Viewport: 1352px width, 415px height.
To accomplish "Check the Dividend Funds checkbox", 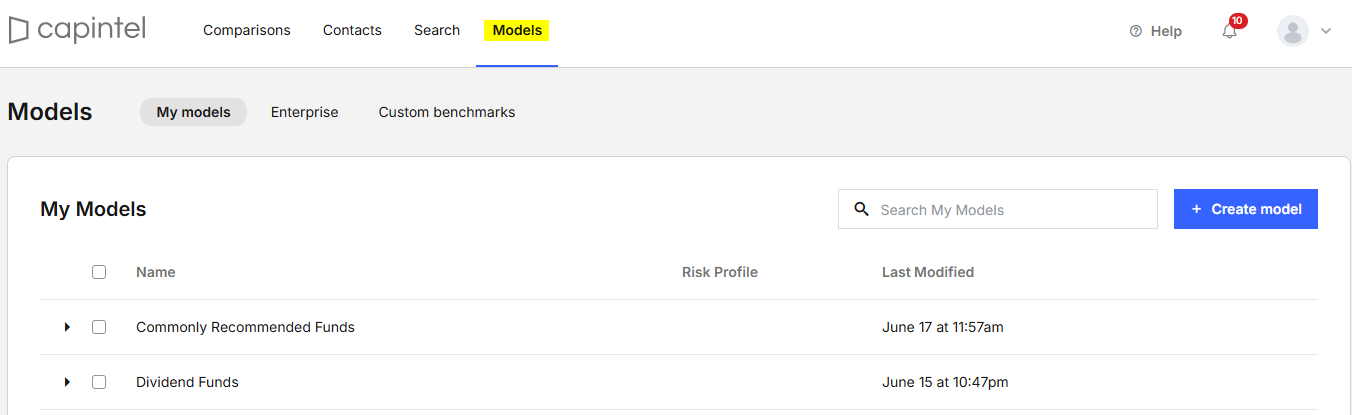I will 99,382.
